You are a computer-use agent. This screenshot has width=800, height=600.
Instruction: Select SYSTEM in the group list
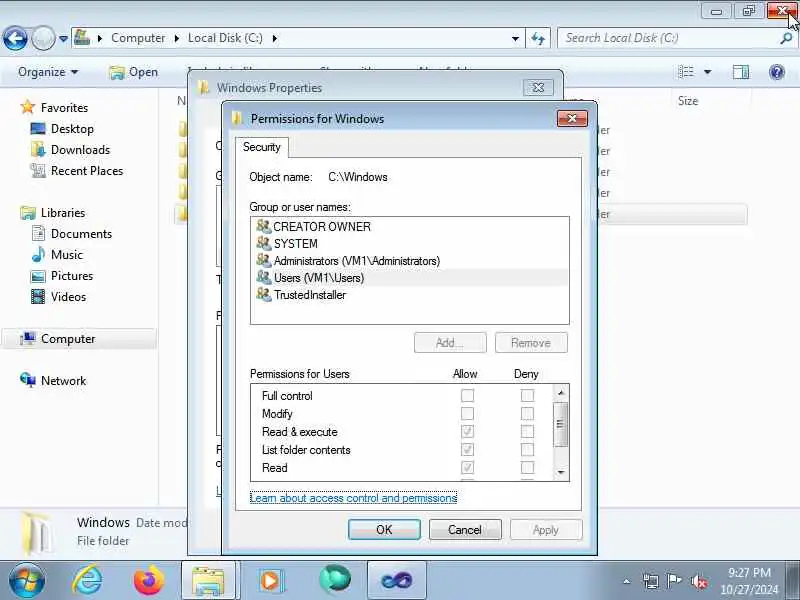(287, 243)
